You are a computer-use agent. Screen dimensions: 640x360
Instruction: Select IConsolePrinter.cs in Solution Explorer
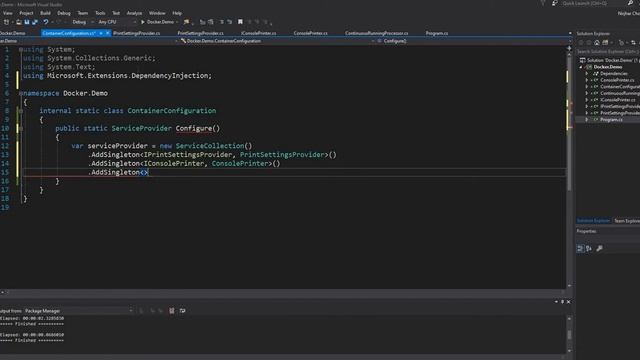[x=617, y=100]
